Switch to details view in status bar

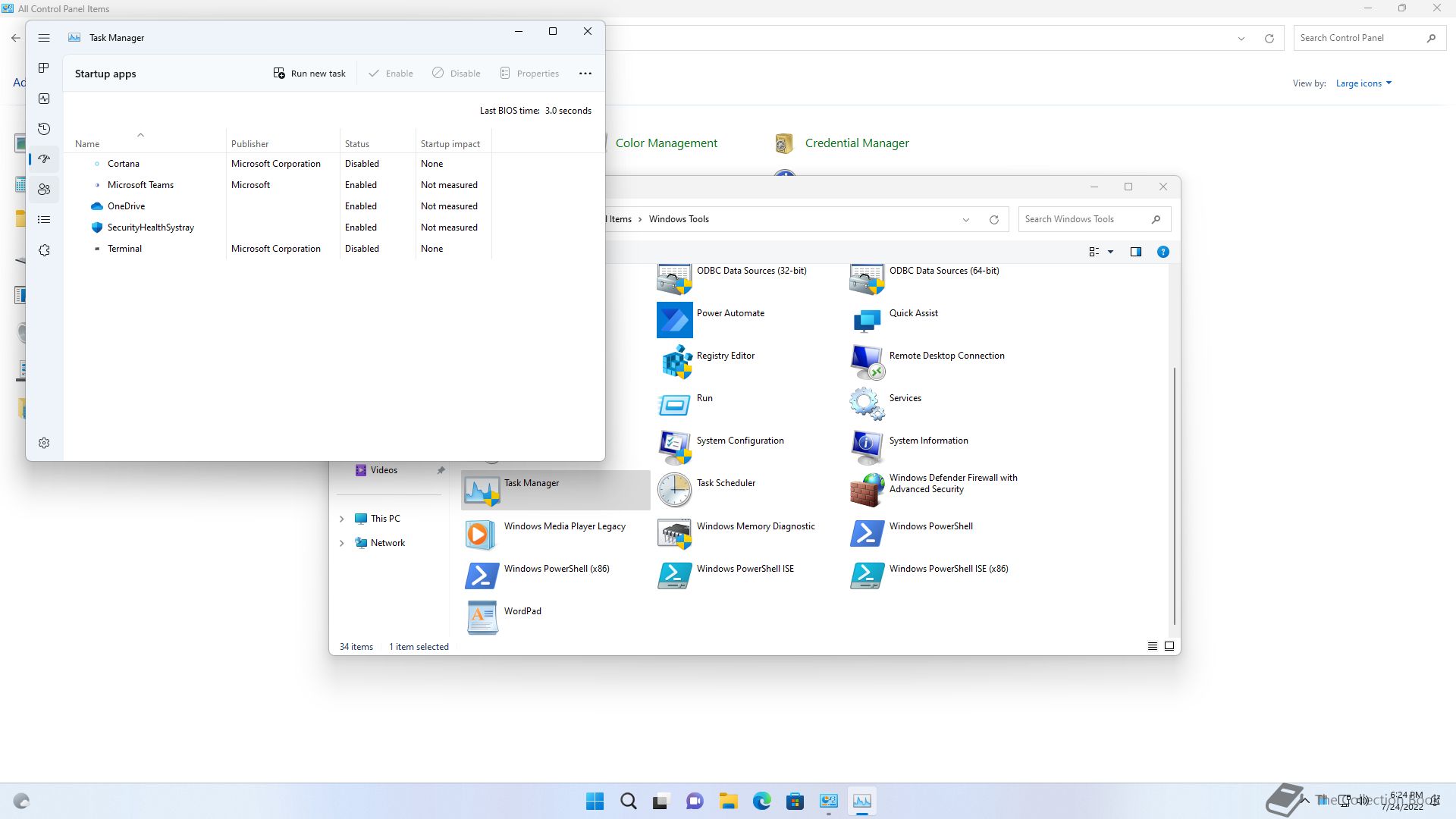click(x=1153, y=646)
